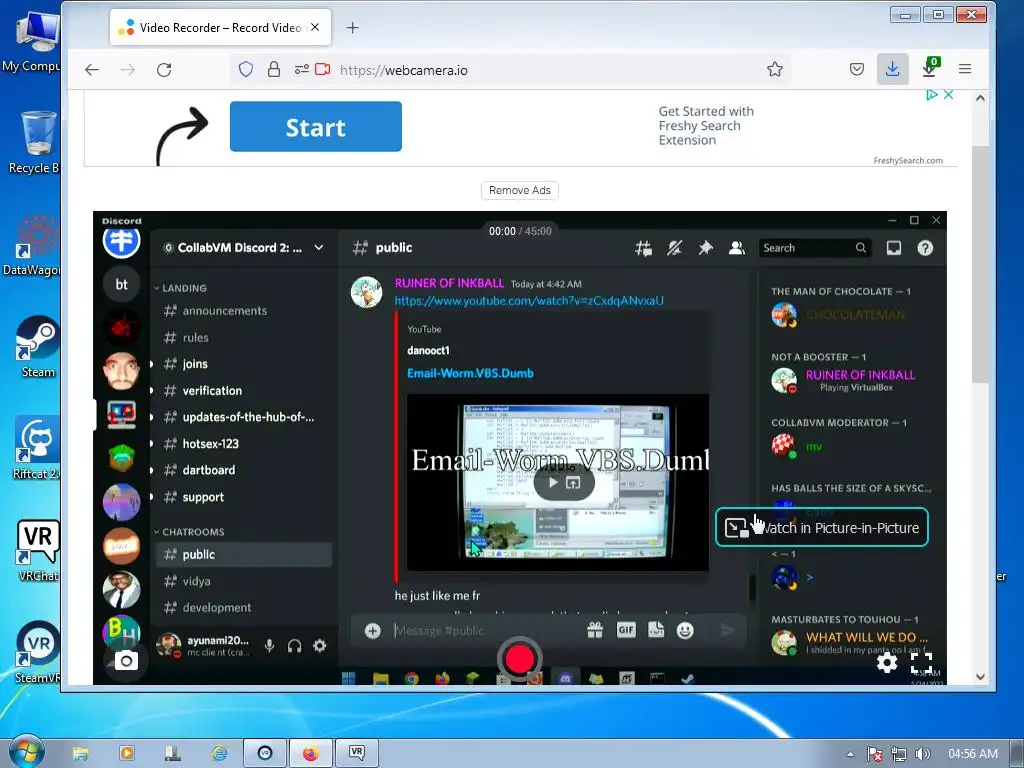This screenshot has width=1024, height=768.
Task: Select the public channel in the sidebar
Action: click(244, 554)
